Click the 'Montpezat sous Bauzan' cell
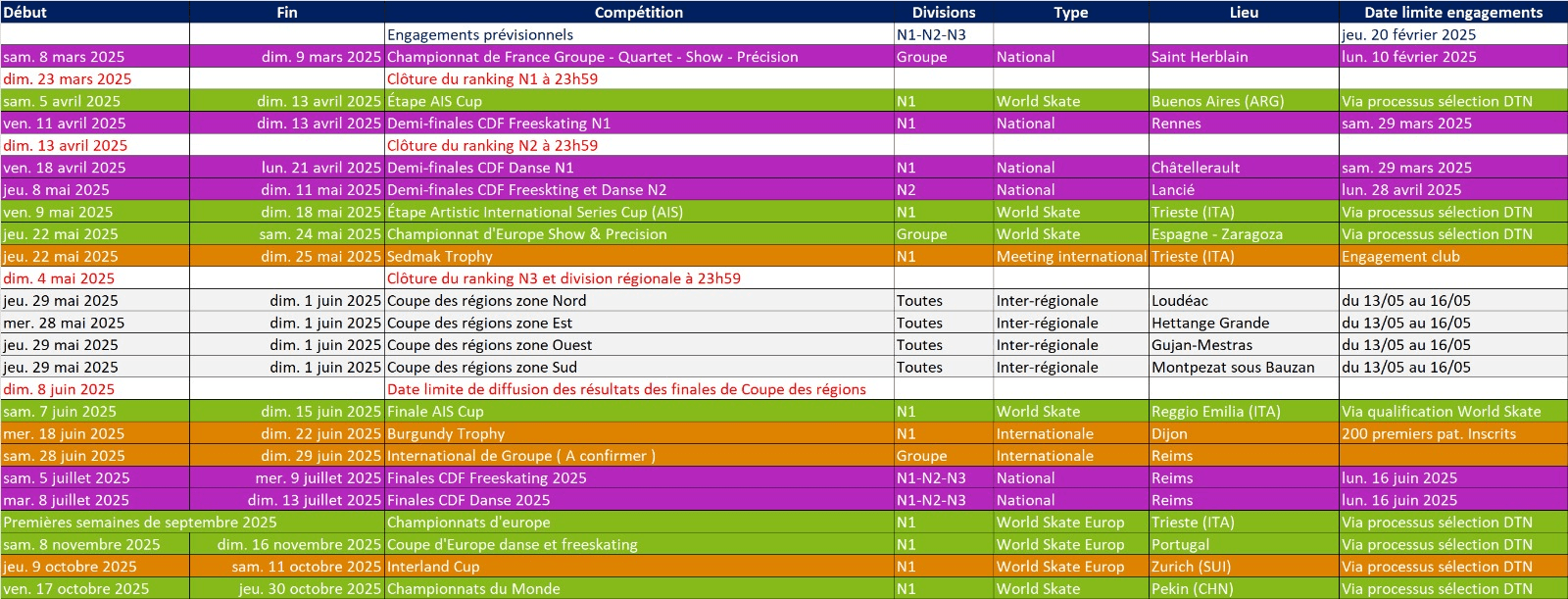 (1244, 368)
